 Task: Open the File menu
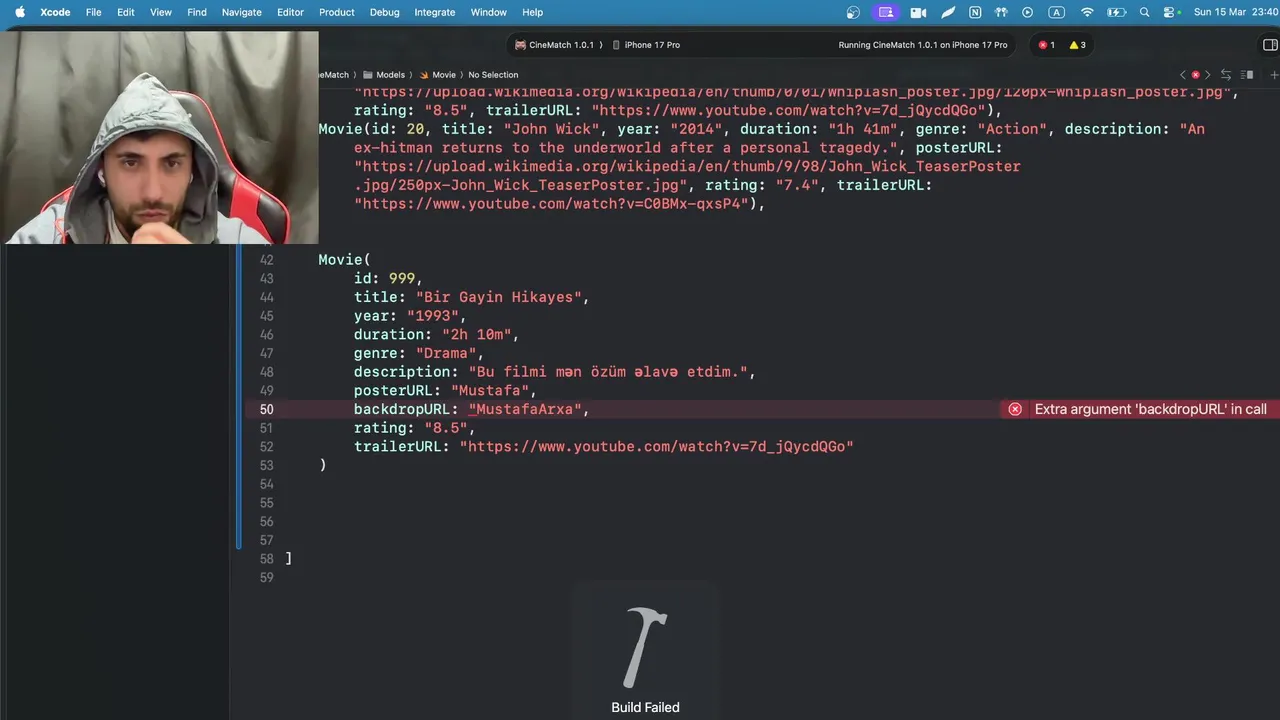coord(93,12)
